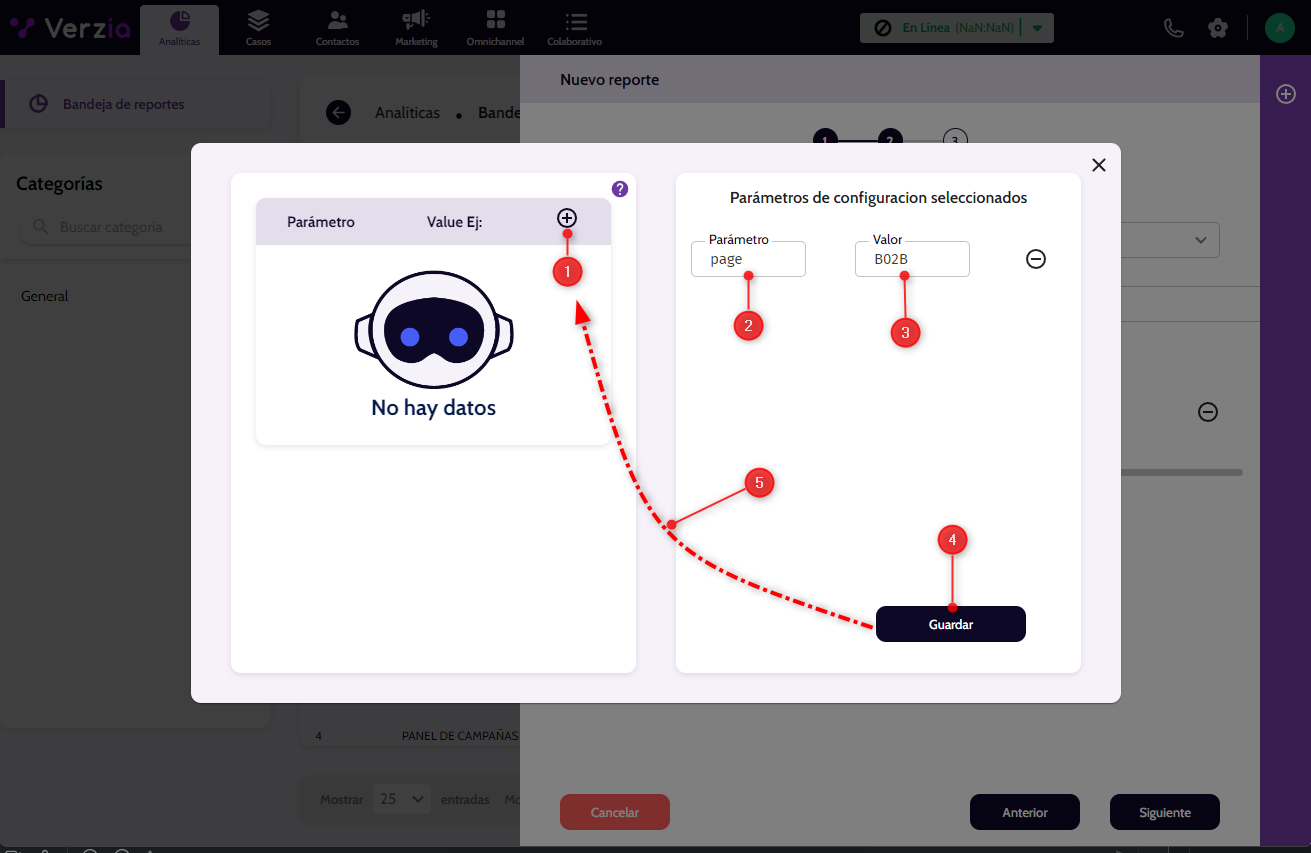This screenshot has height=853, width=1311.
Task: Close the parameter configuration dialog
Action: tap(1099, 165)
